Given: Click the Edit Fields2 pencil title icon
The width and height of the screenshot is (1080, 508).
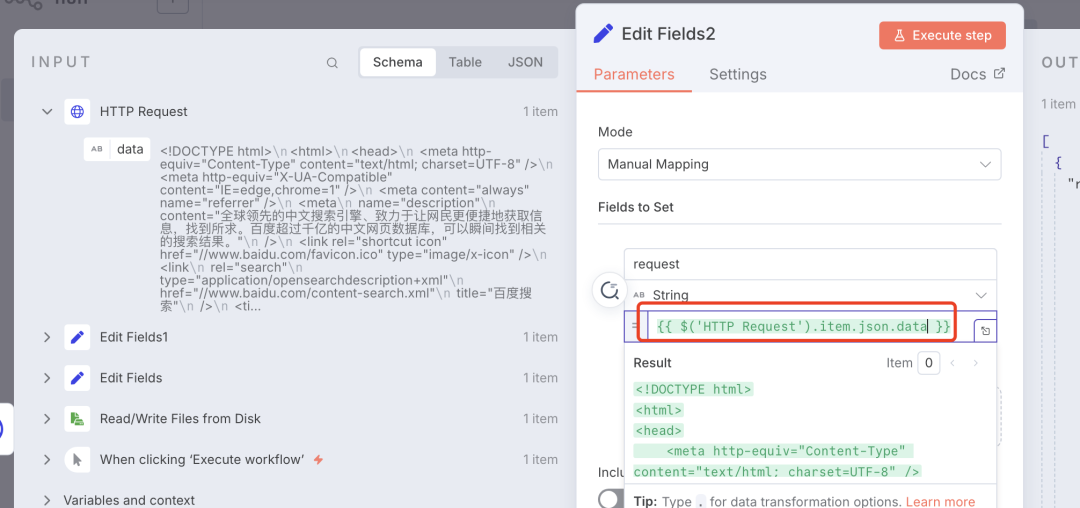Looking at the screenshot, I should (x=603, y=34).
